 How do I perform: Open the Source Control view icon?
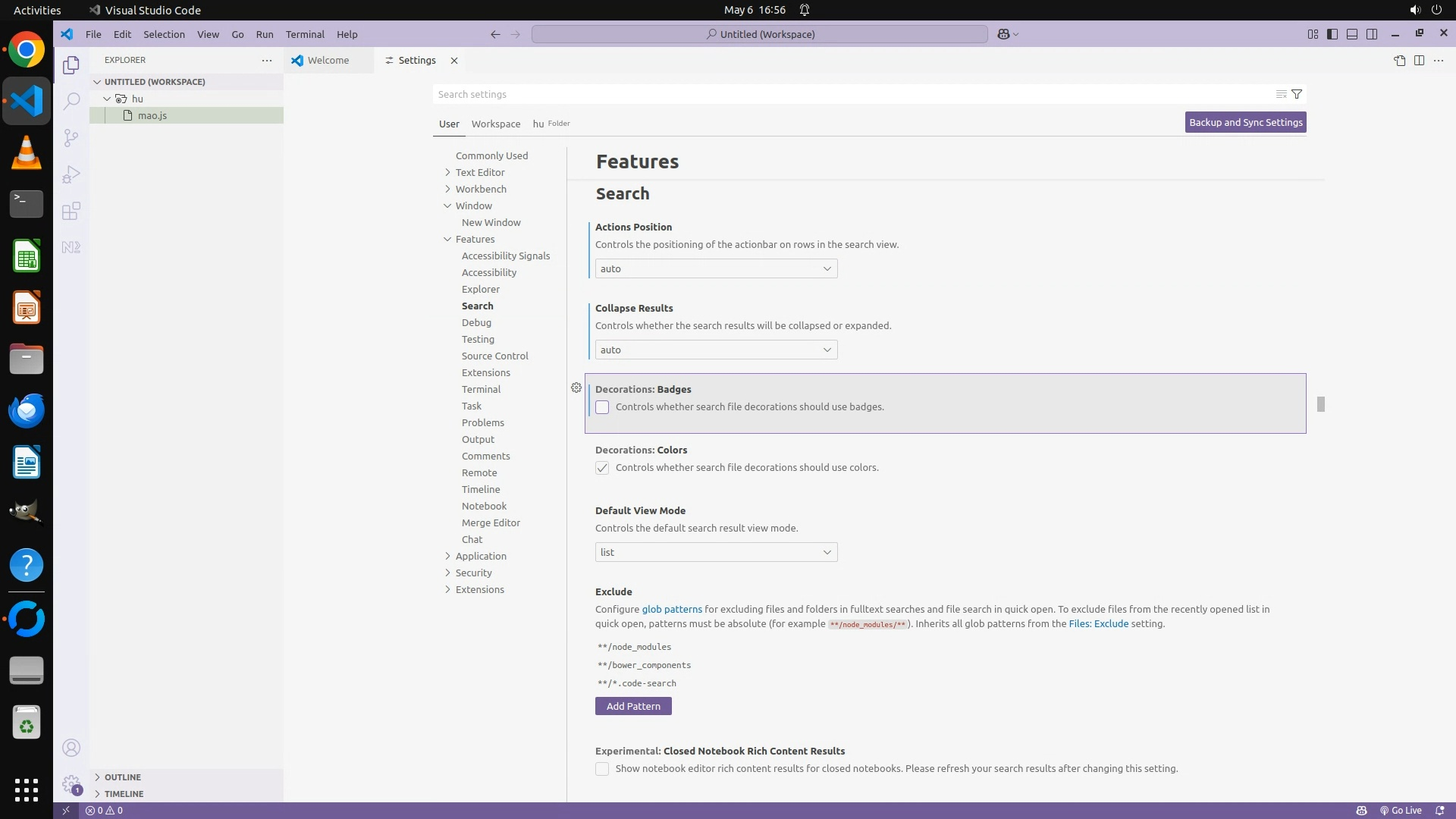tap(71, 137)
